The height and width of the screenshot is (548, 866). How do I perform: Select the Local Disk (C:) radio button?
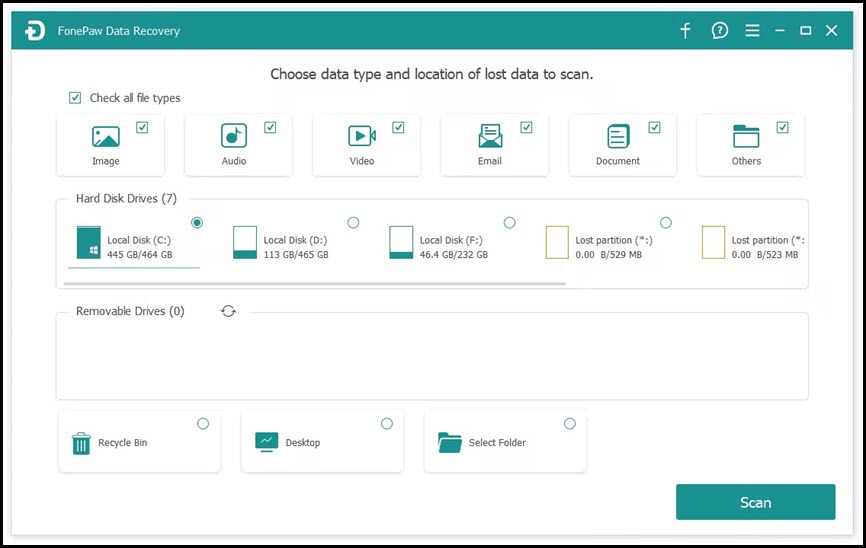197,223
